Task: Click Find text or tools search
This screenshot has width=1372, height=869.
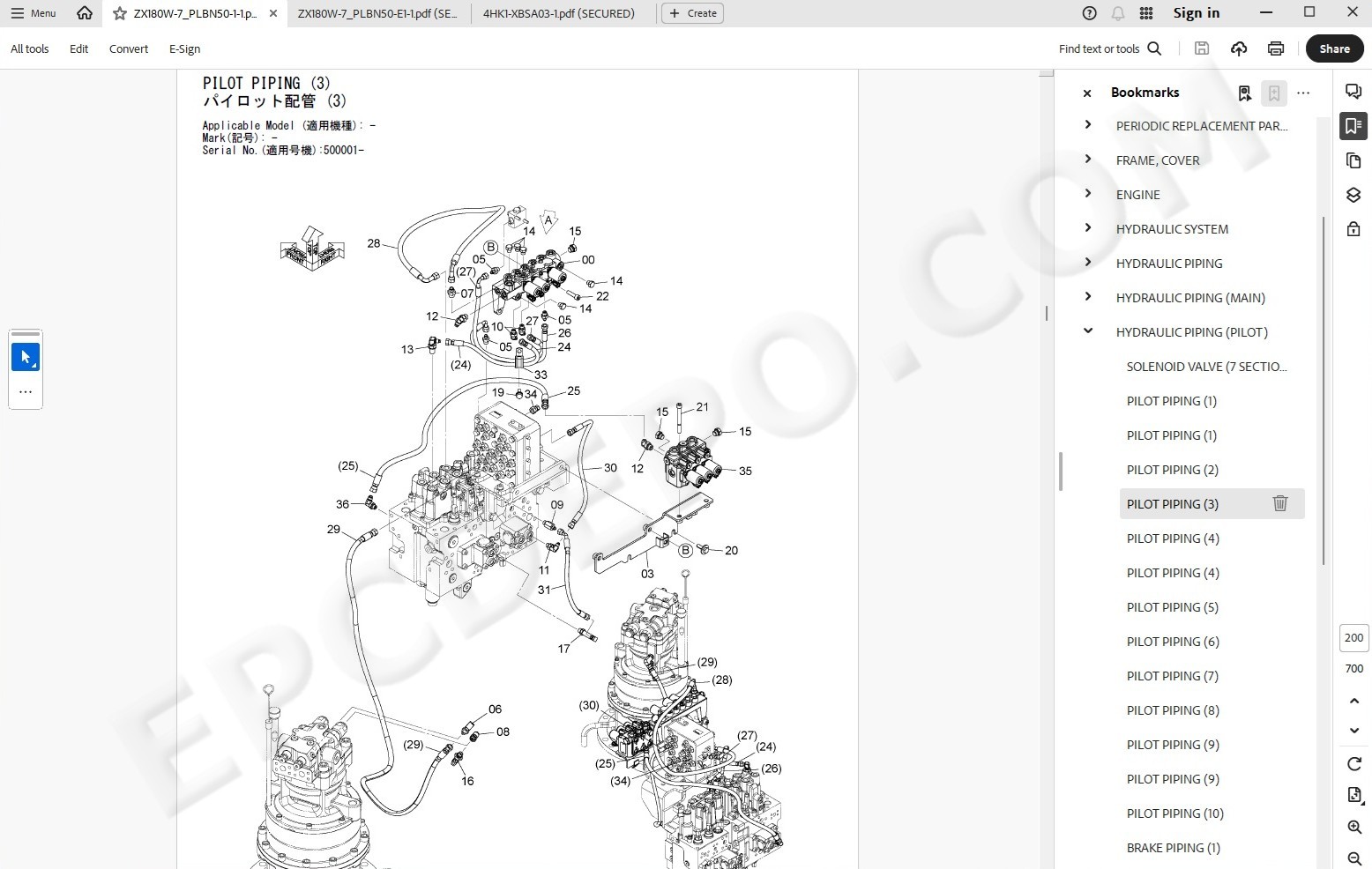Action: 1110,49
